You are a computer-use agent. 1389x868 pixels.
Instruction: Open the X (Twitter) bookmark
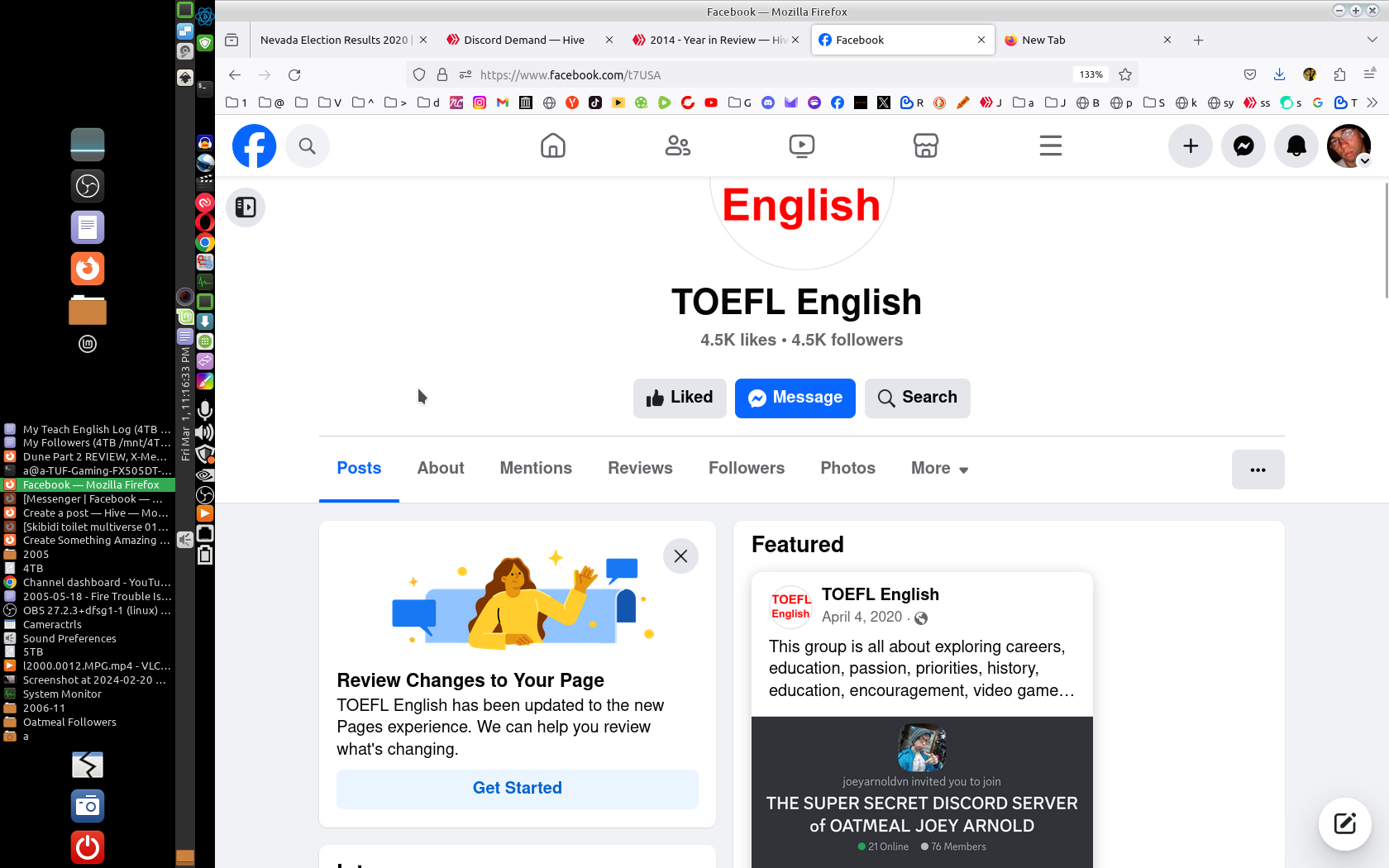(884, 103)
